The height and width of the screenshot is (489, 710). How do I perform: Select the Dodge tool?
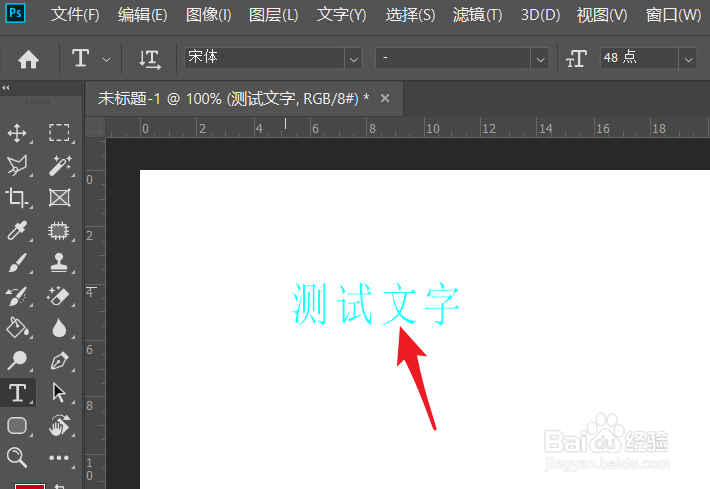pos(17,360)
